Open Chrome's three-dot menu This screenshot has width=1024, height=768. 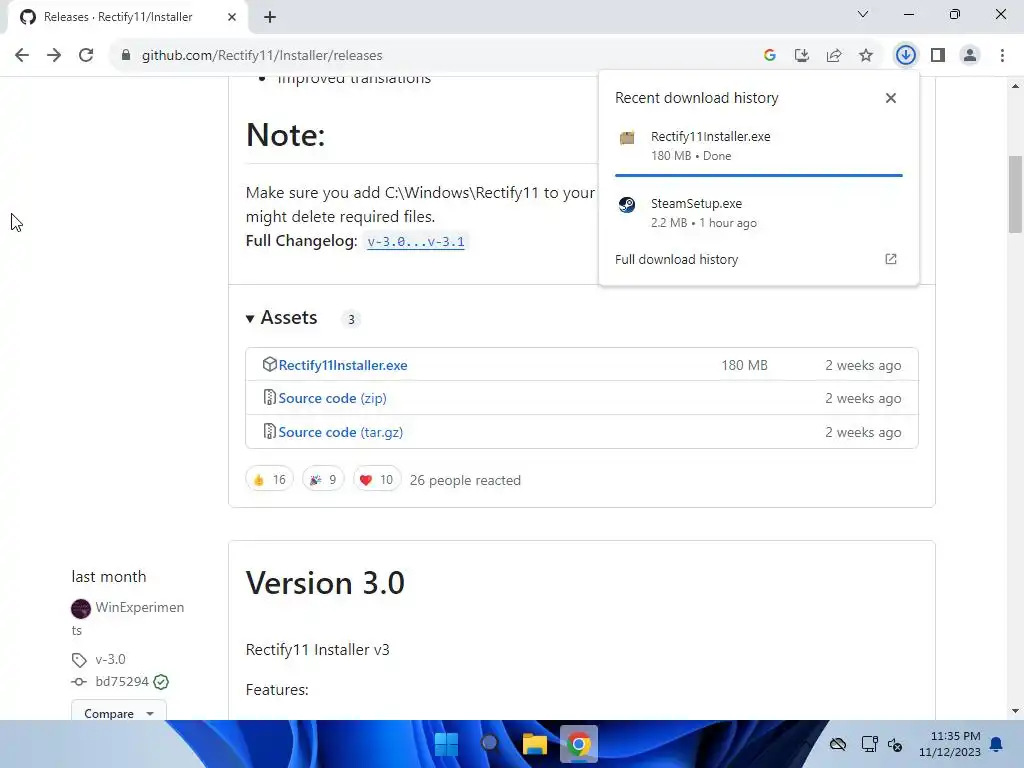[x=1002, y=56]
